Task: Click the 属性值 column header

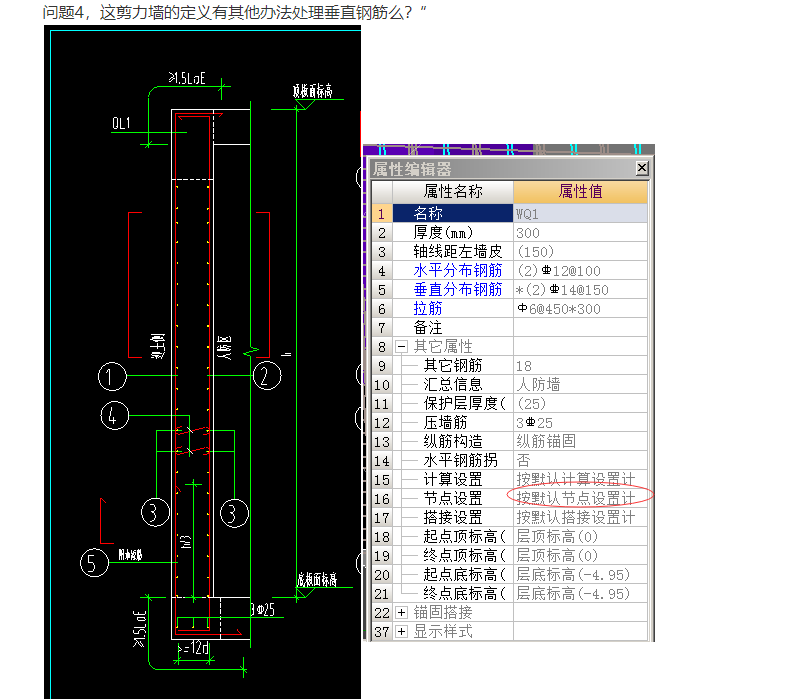Action: (580, 192)
